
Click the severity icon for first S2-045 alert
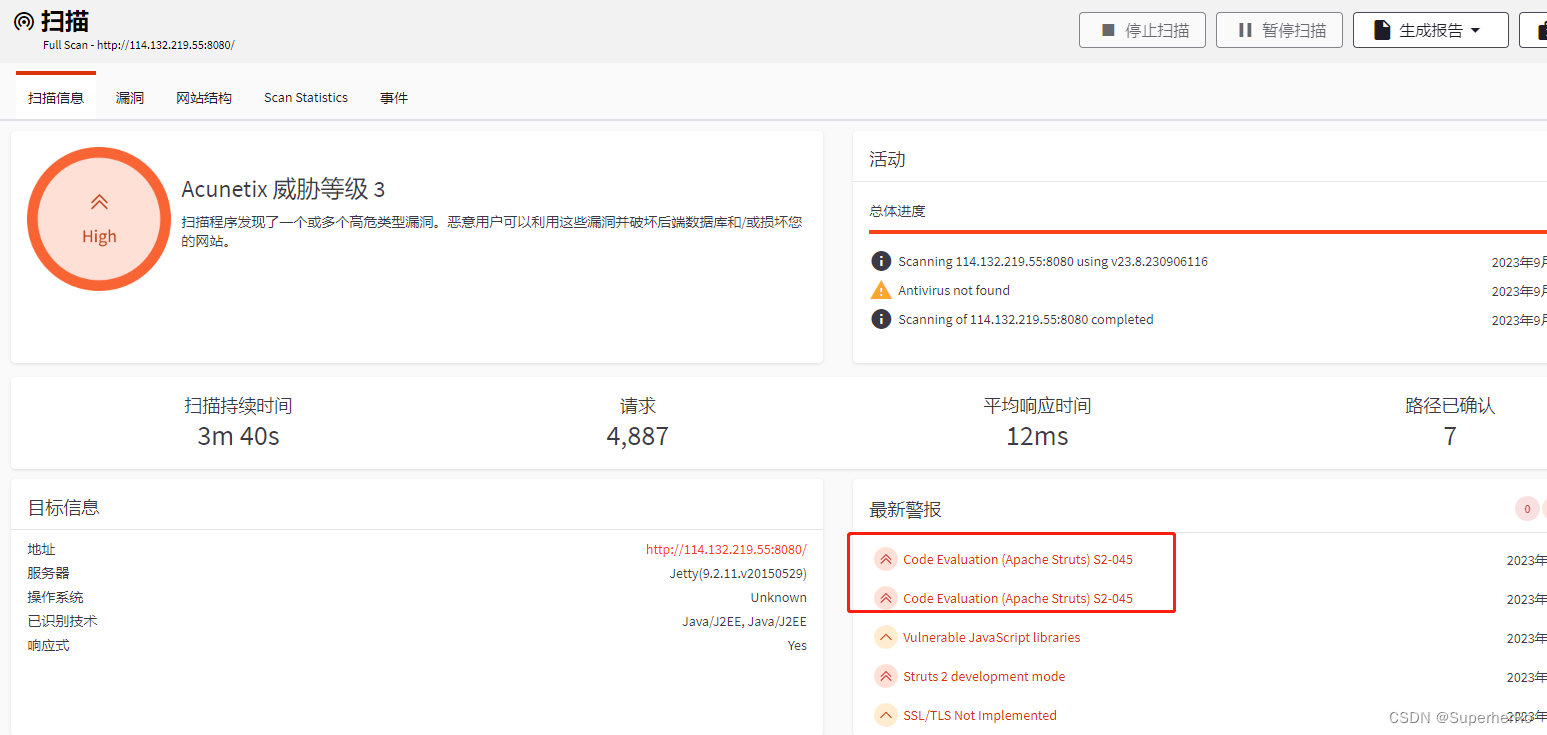[x=886, y=559]
